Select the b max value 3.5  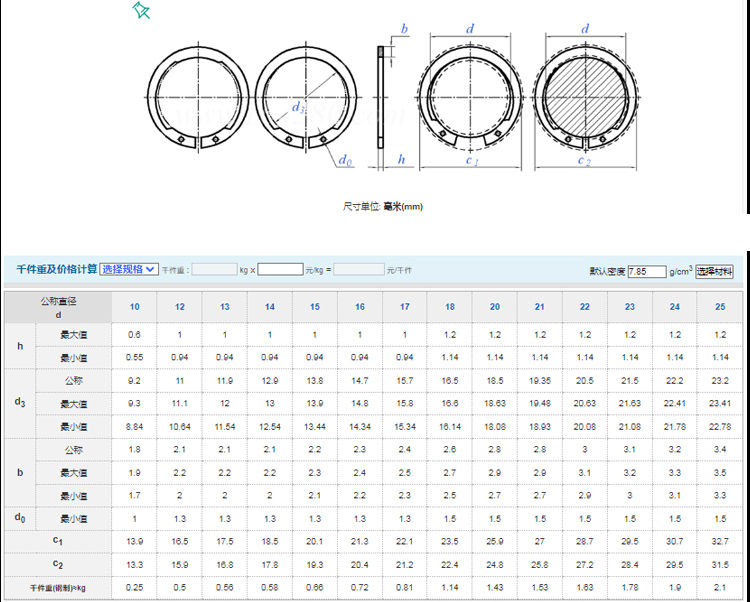pos(720,472)
